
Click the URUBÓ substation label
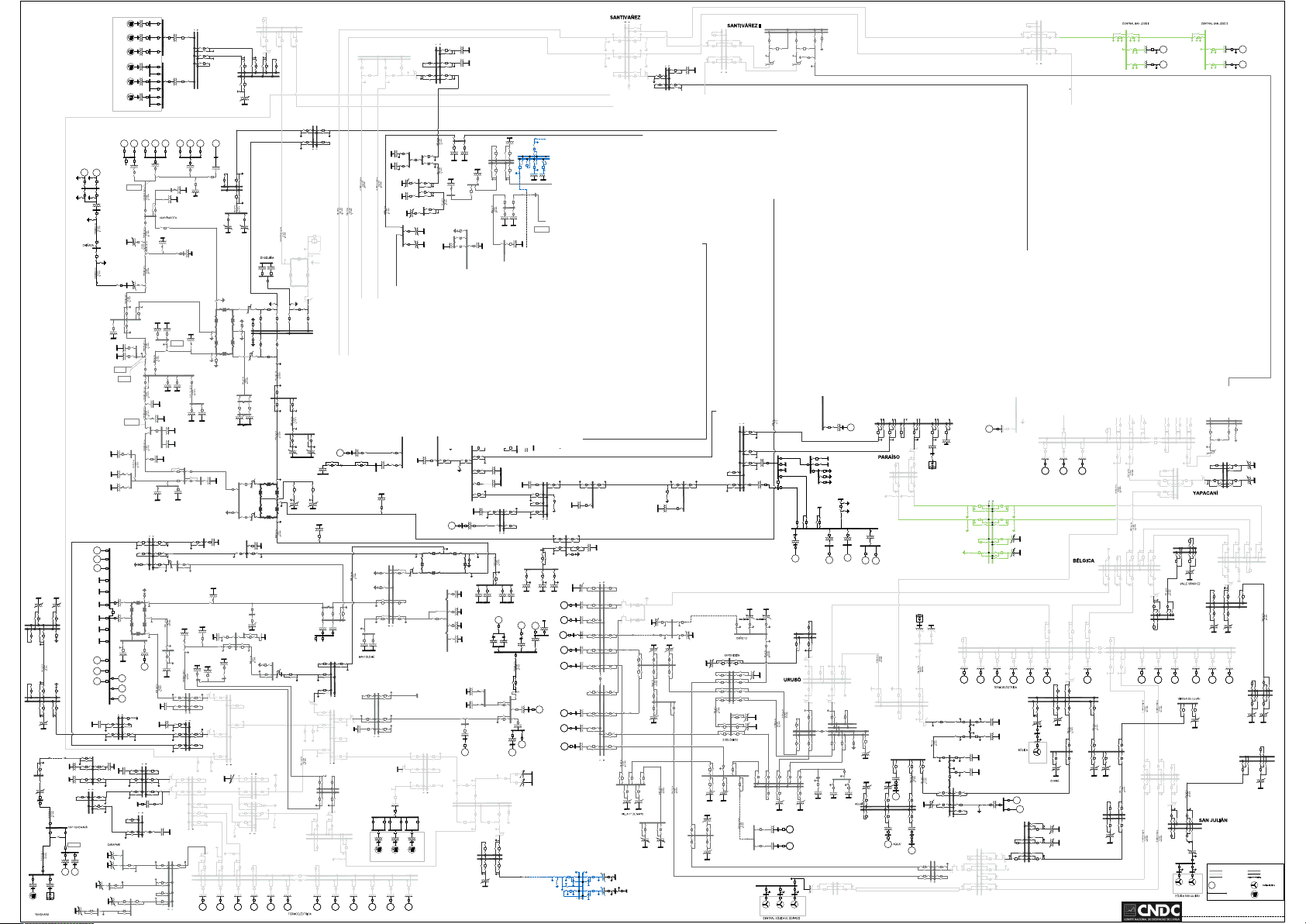click(x=791, y=679)
